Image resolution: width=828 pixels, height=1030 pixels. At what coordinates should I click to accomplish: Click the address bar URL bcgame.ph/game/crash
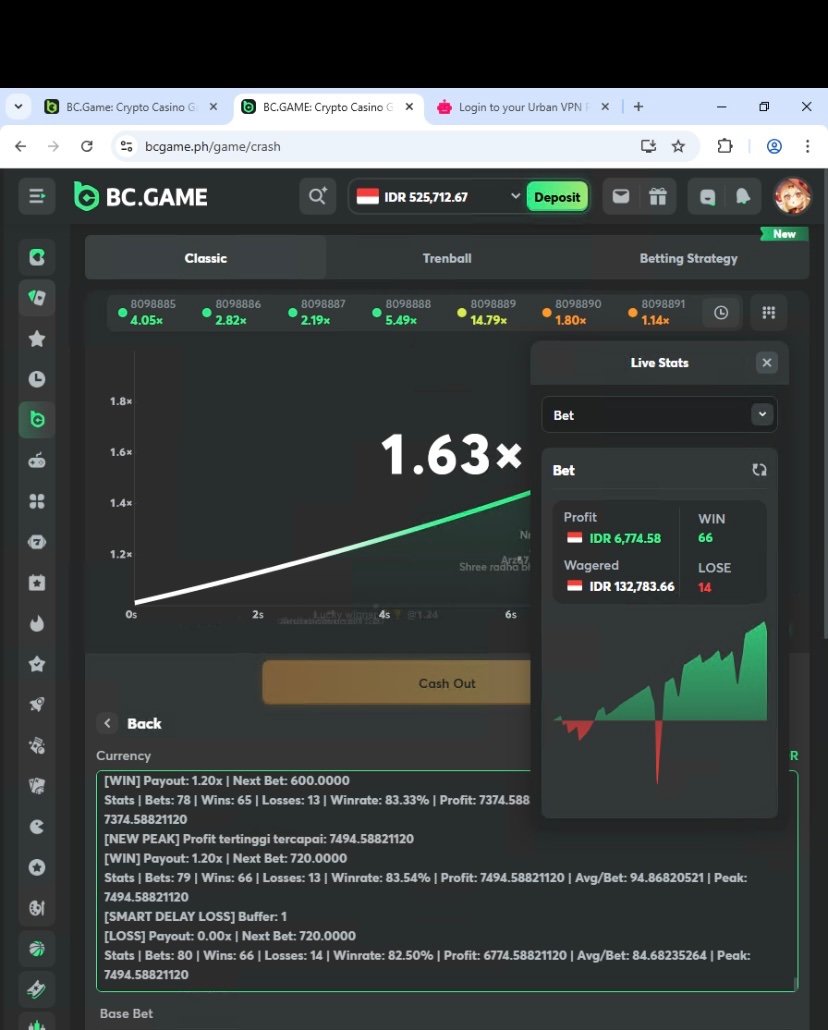coord(213,146)
